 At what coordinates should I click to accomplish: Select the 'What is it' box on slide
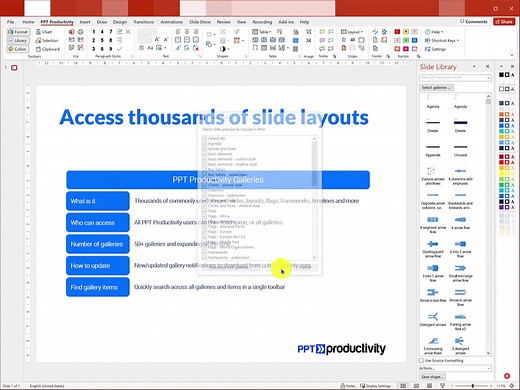[98, 201]
